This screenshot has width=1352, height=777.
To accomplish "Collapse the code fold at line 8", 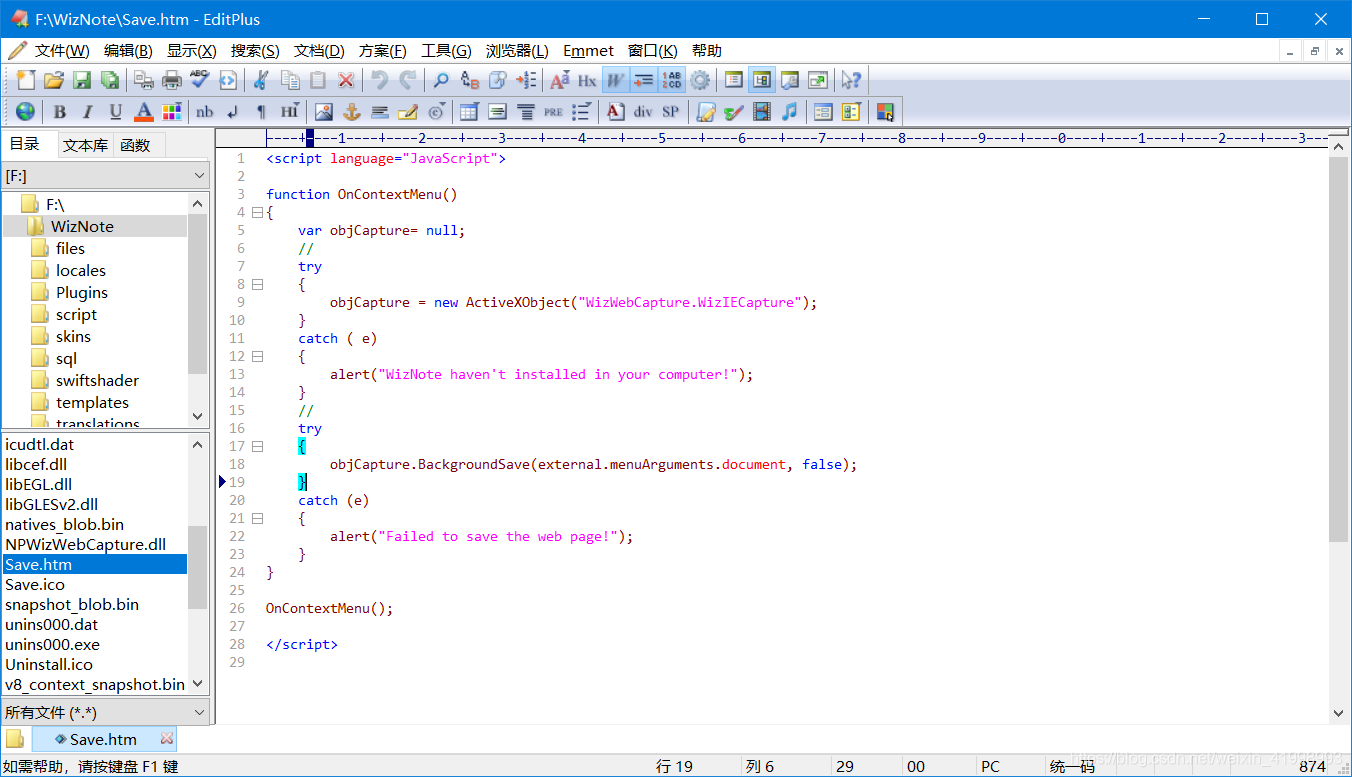I will coord(257,285).
